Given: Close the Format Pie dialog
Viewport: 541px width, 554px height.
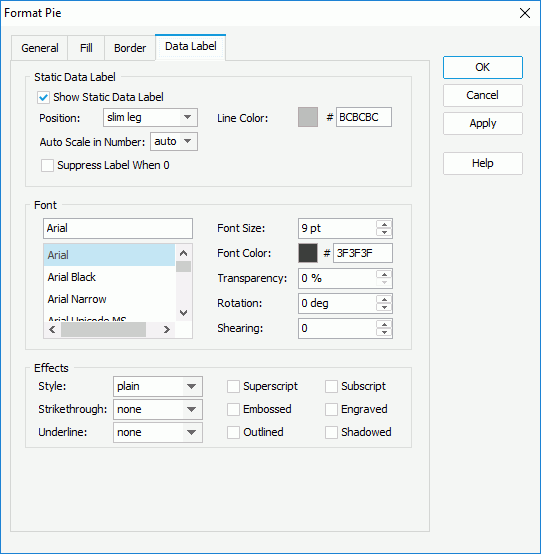Looking at the screenshot, I should tap(525, 13).
